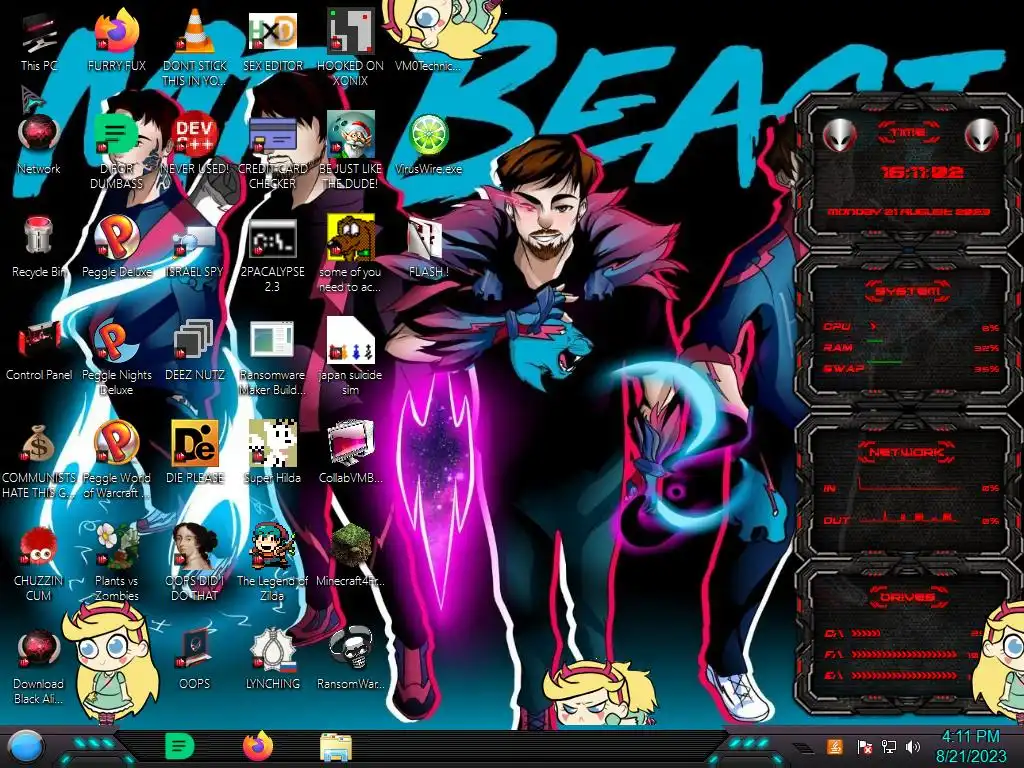The image size is (1024, 768).
Task: Launch the Dev-C++ NEVER USED shortcut
Action: 194,145
